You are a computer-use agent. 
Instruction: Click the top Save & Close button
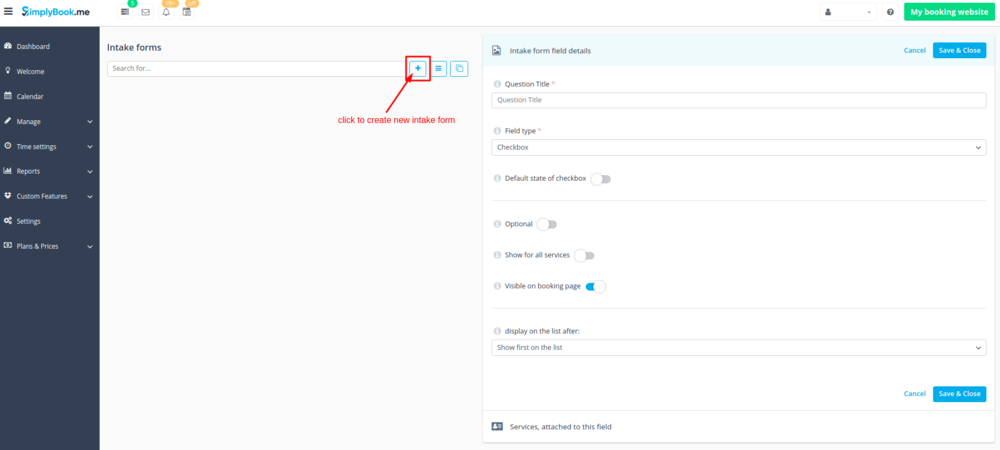point(959,50)
